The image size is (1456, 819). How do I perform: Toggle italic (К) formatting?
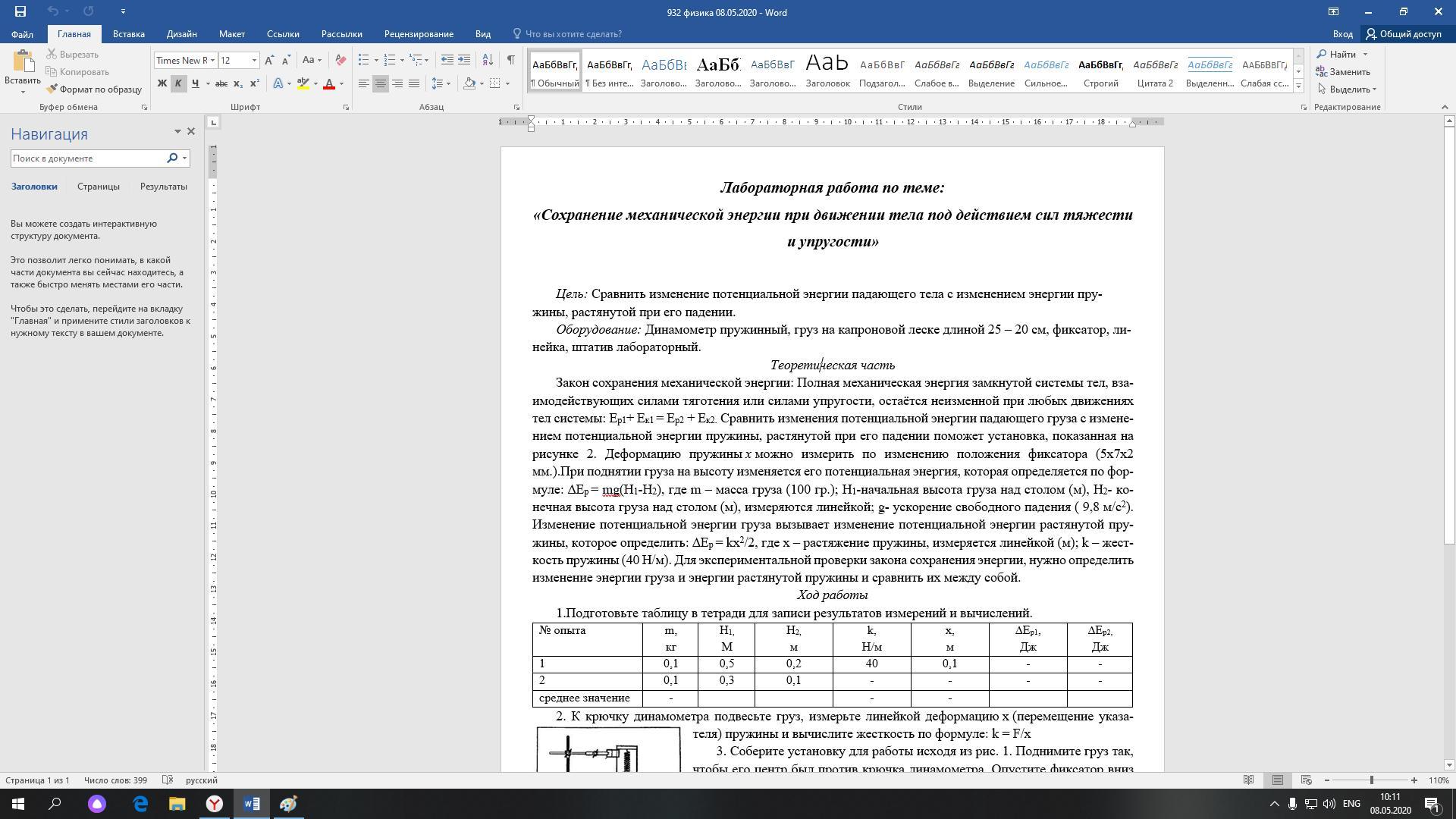pyautogui.click(x=178, y=83)
